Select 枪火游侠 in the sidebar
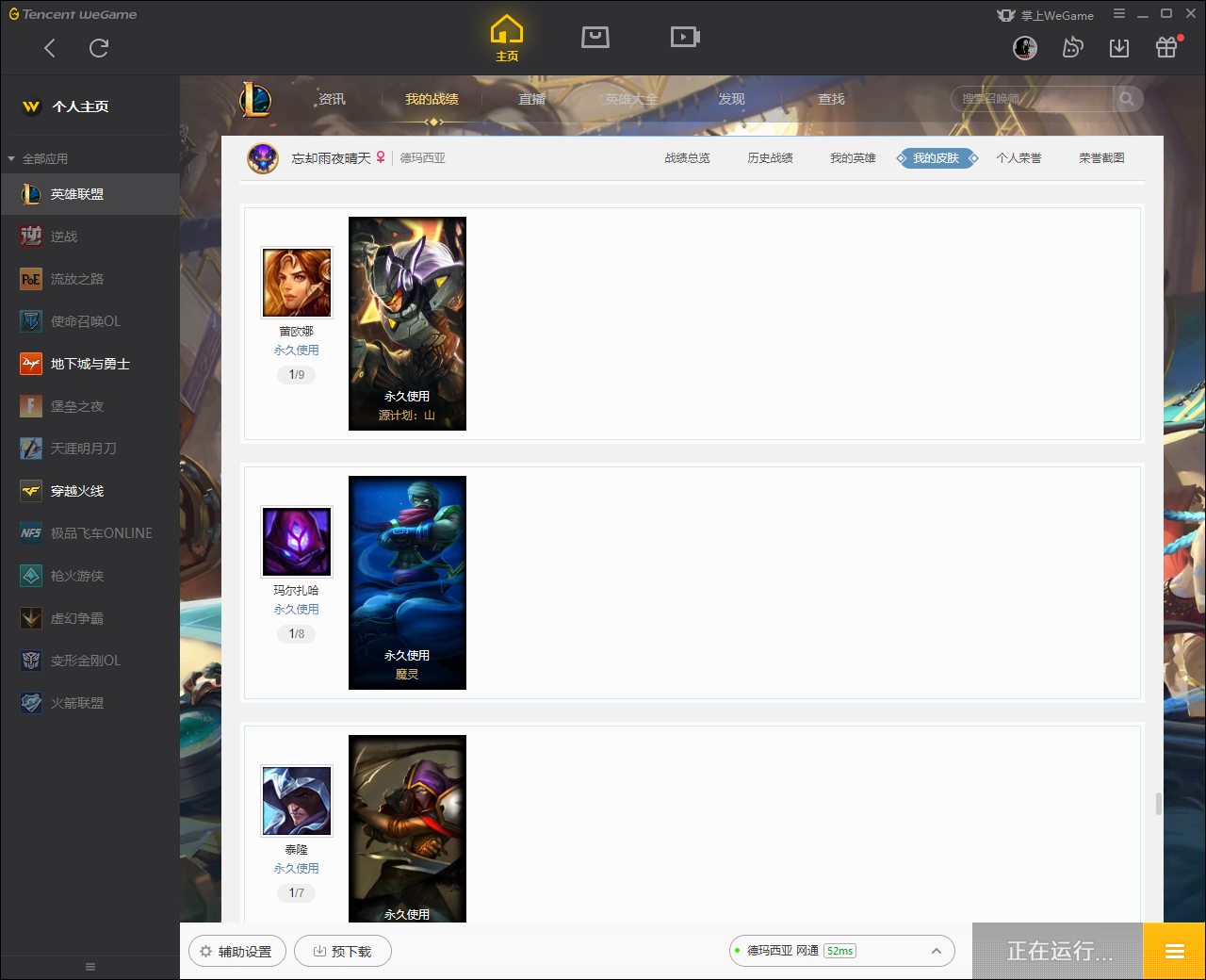The width and height of the screenshot is (1206, 980). pos(90,576)
